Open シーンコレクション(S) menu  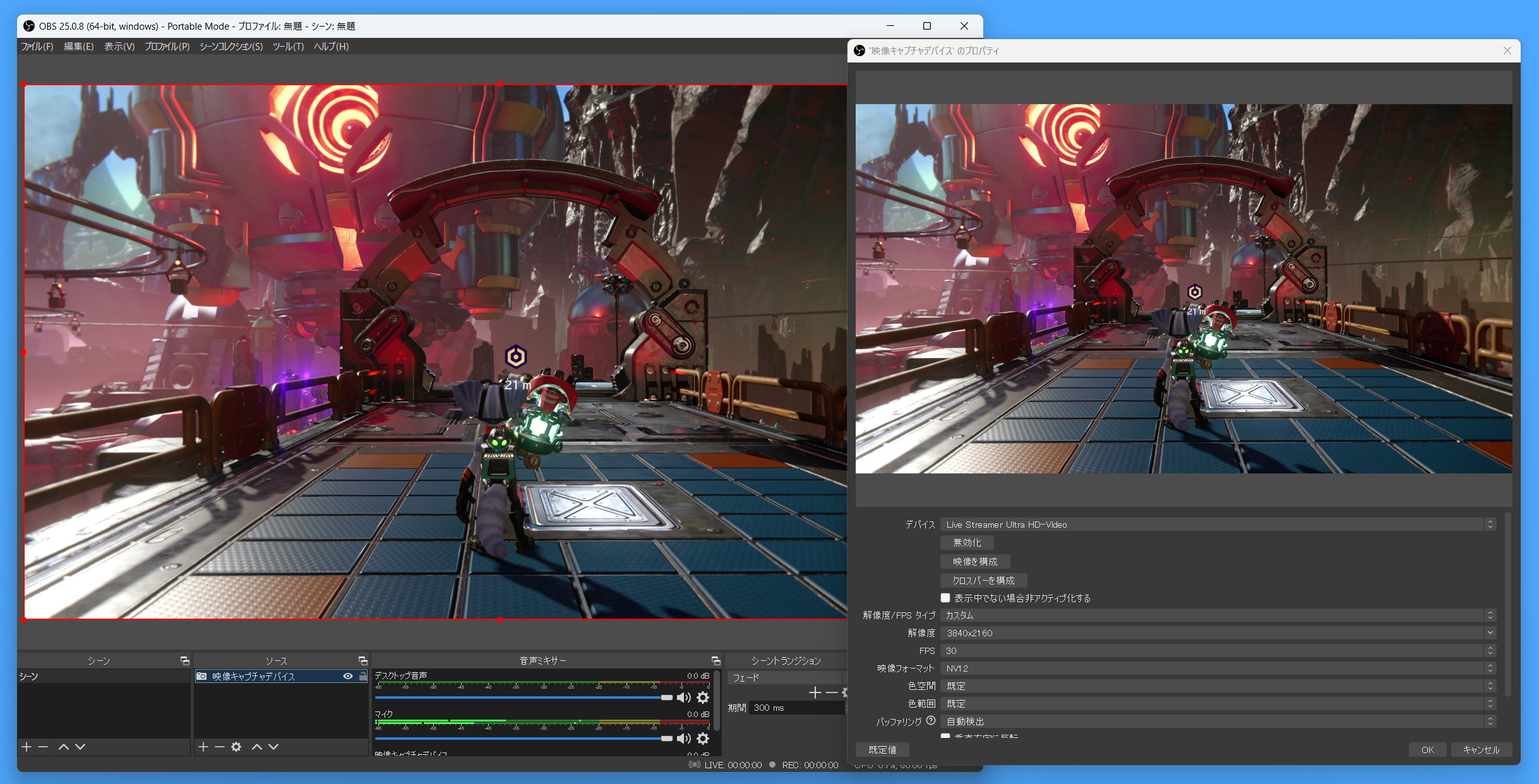tap(231, 47)
